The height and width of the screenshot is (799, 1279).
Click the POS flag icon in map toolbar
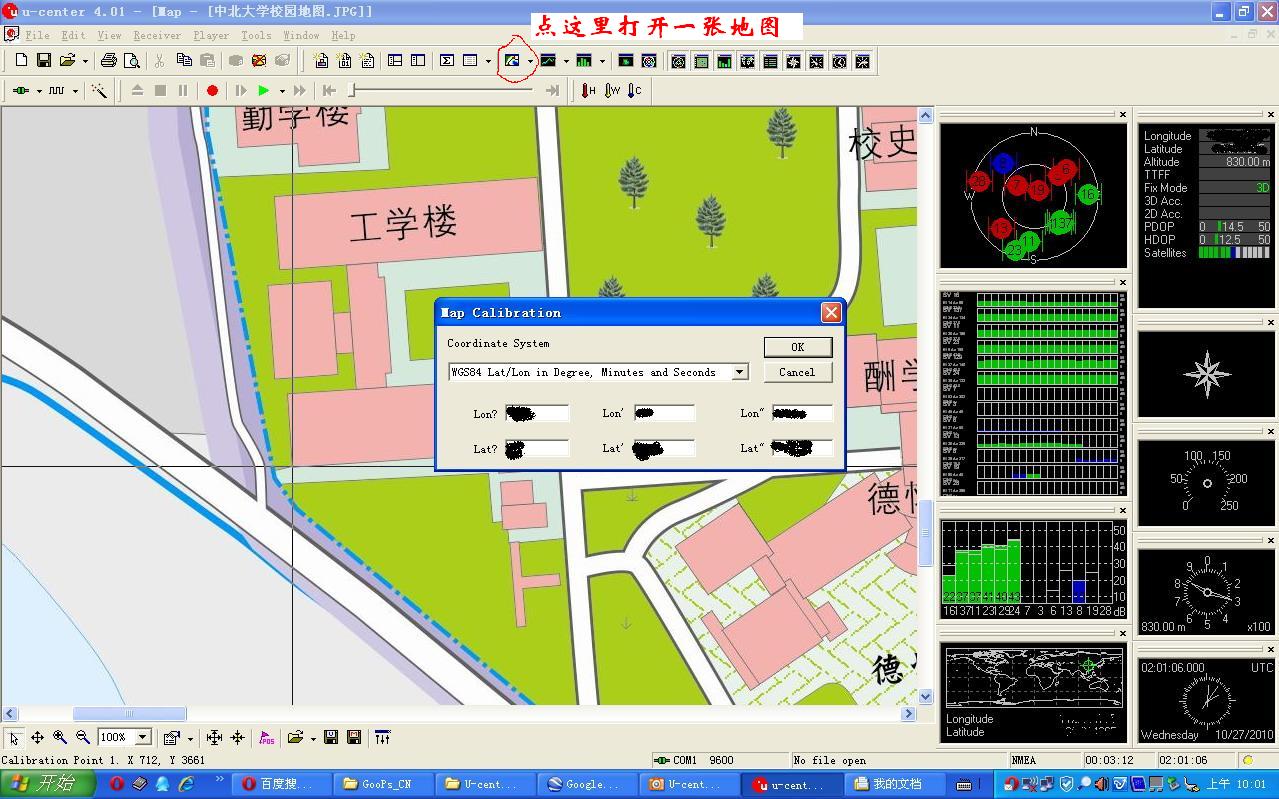(x=266, y=738)
